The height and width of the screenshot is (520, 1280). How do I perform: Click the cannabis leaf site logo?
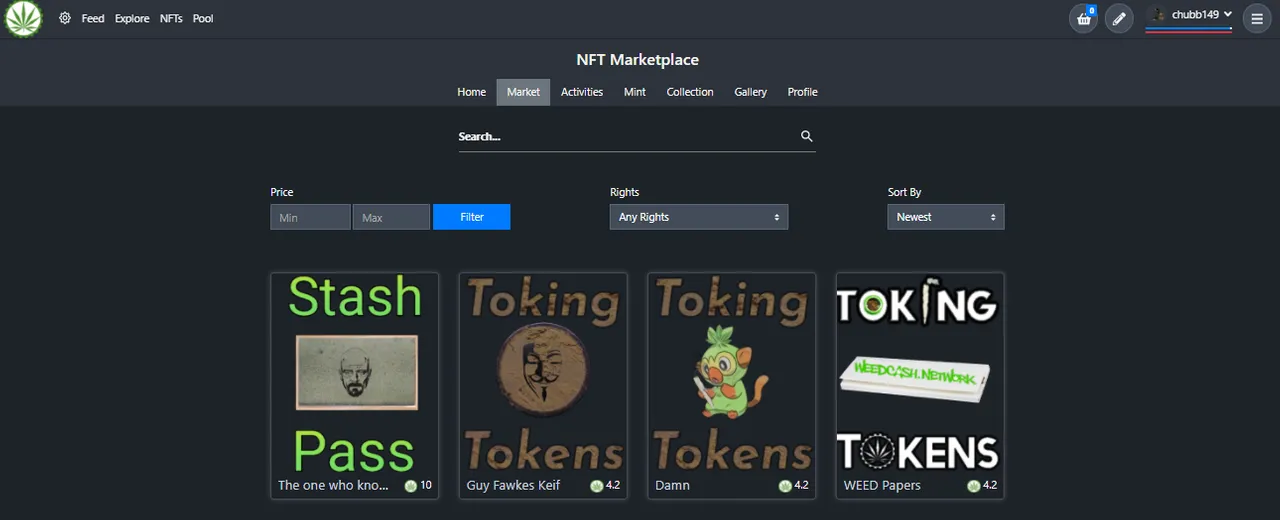(x=24, y=19)
